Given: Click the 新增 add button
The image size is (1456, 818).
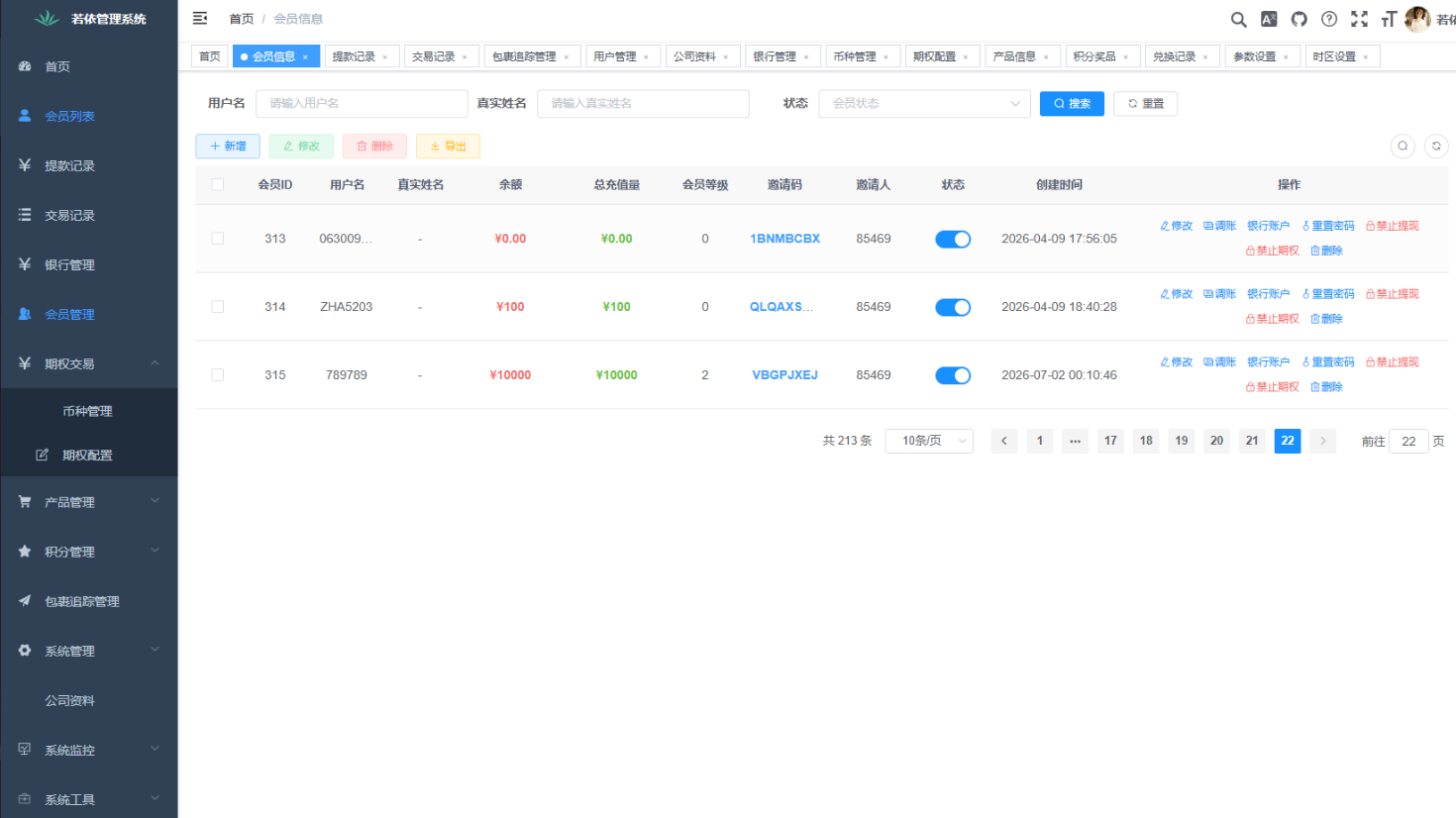Looking at the screenshot, I should pyautogui.click(x=228, y=146).
